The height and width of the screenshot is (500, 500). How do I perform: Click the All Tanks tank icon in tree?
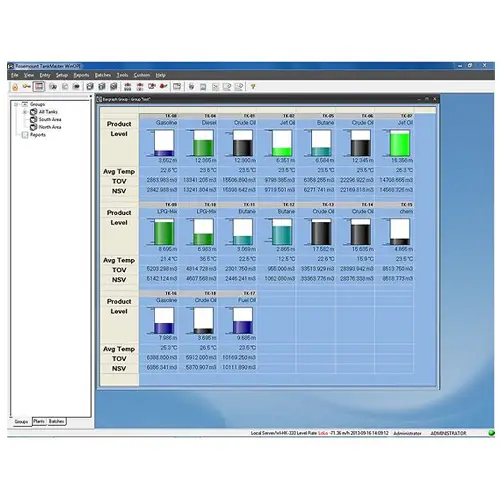click(x=33, y=112)
